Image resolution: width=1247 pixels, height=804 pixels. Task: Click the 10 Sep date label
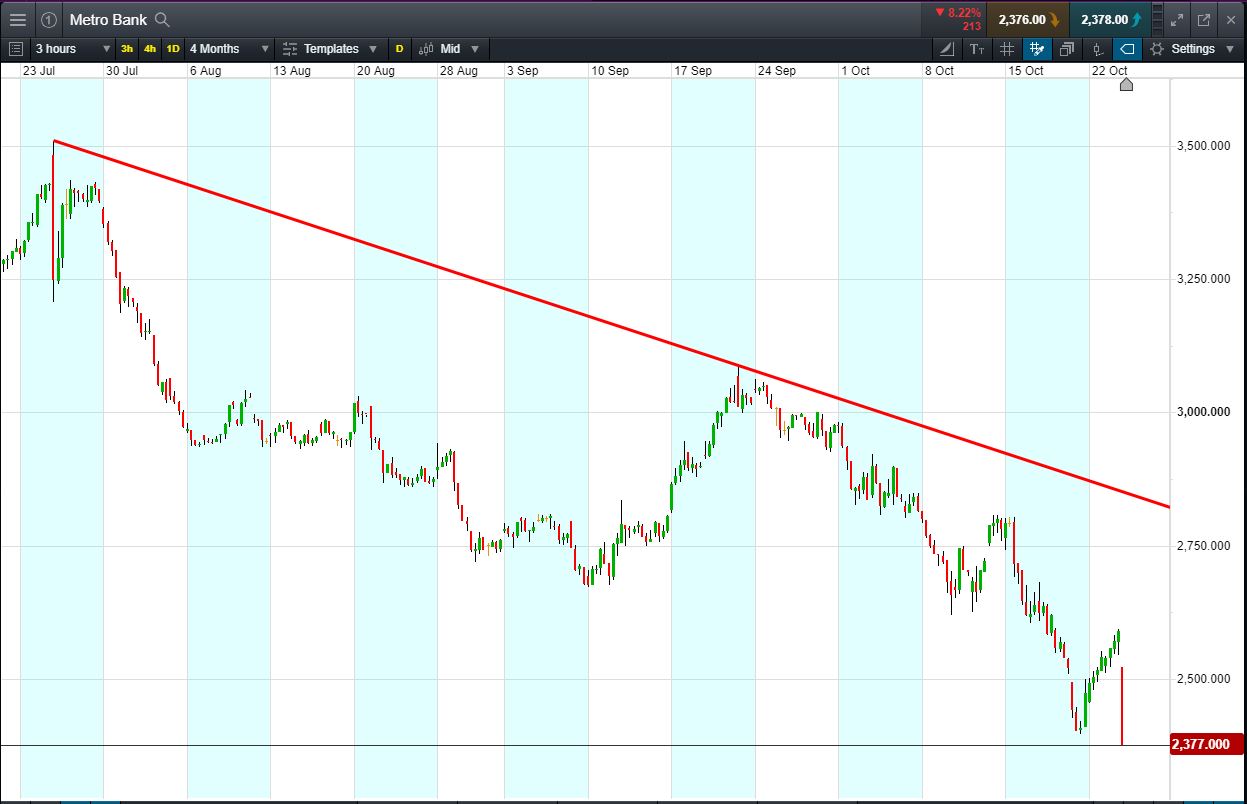(610, 70)
